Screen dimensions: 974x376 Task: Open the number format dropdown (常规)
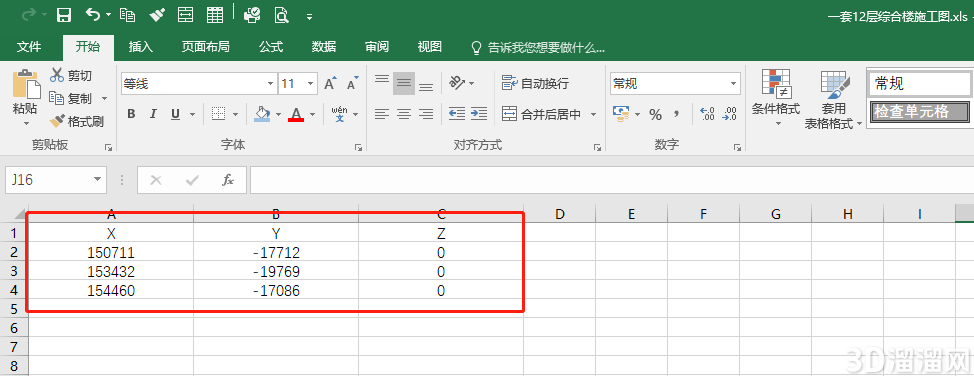click(734, 83)
